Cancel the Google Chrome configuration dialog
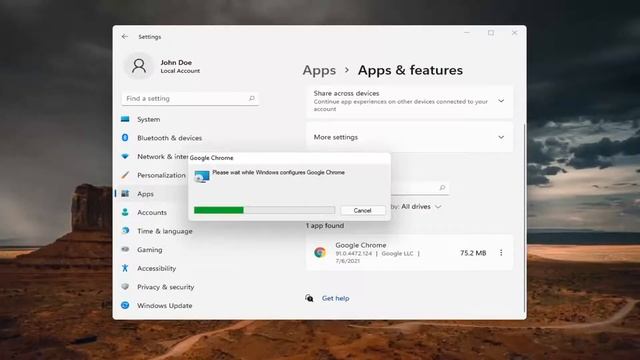Image resolution: width=640 pixels, height=360 pixels. pos(362,210)
